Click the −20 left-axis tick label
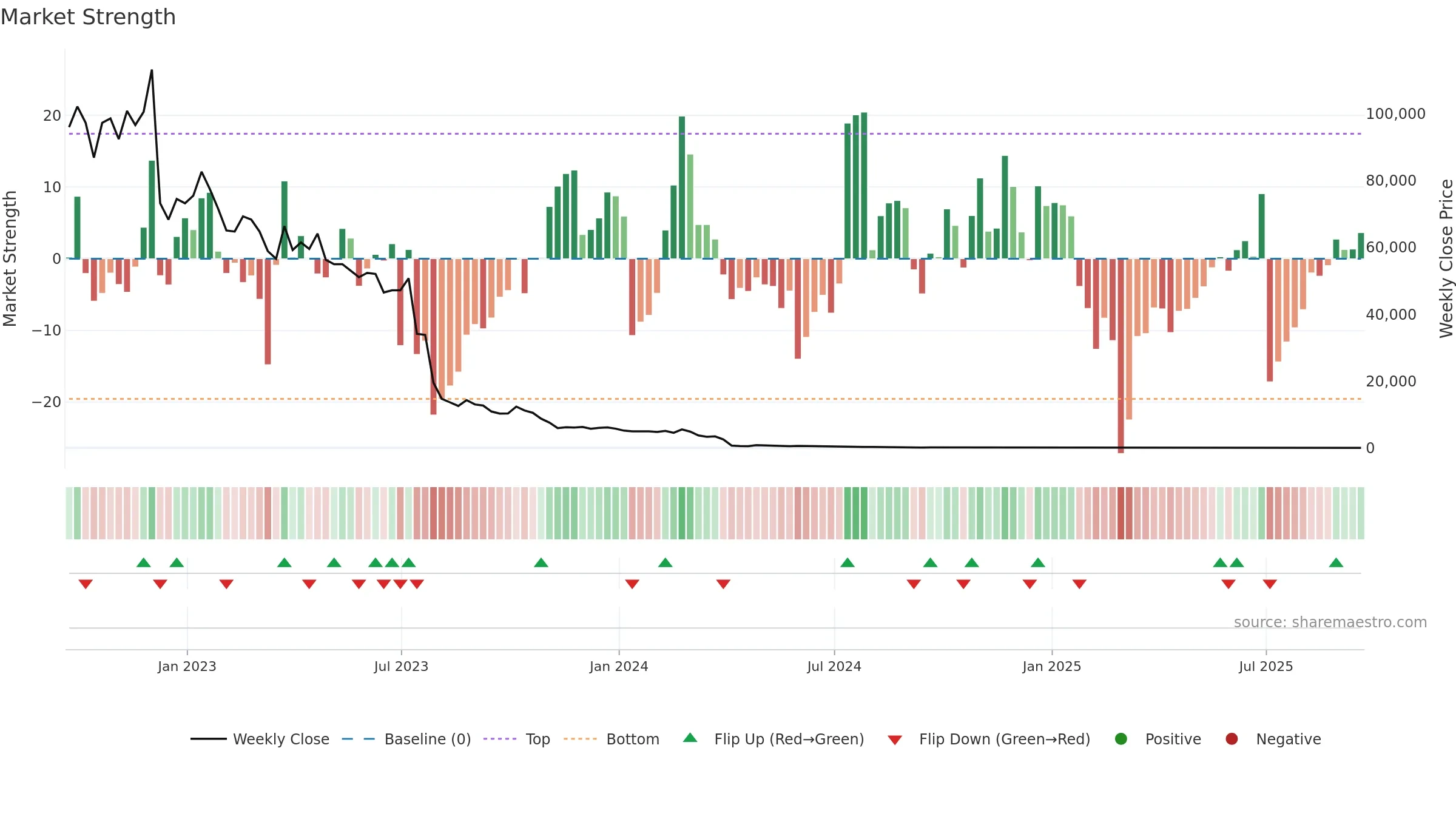 pyautogui.click(x=47, y=402)
